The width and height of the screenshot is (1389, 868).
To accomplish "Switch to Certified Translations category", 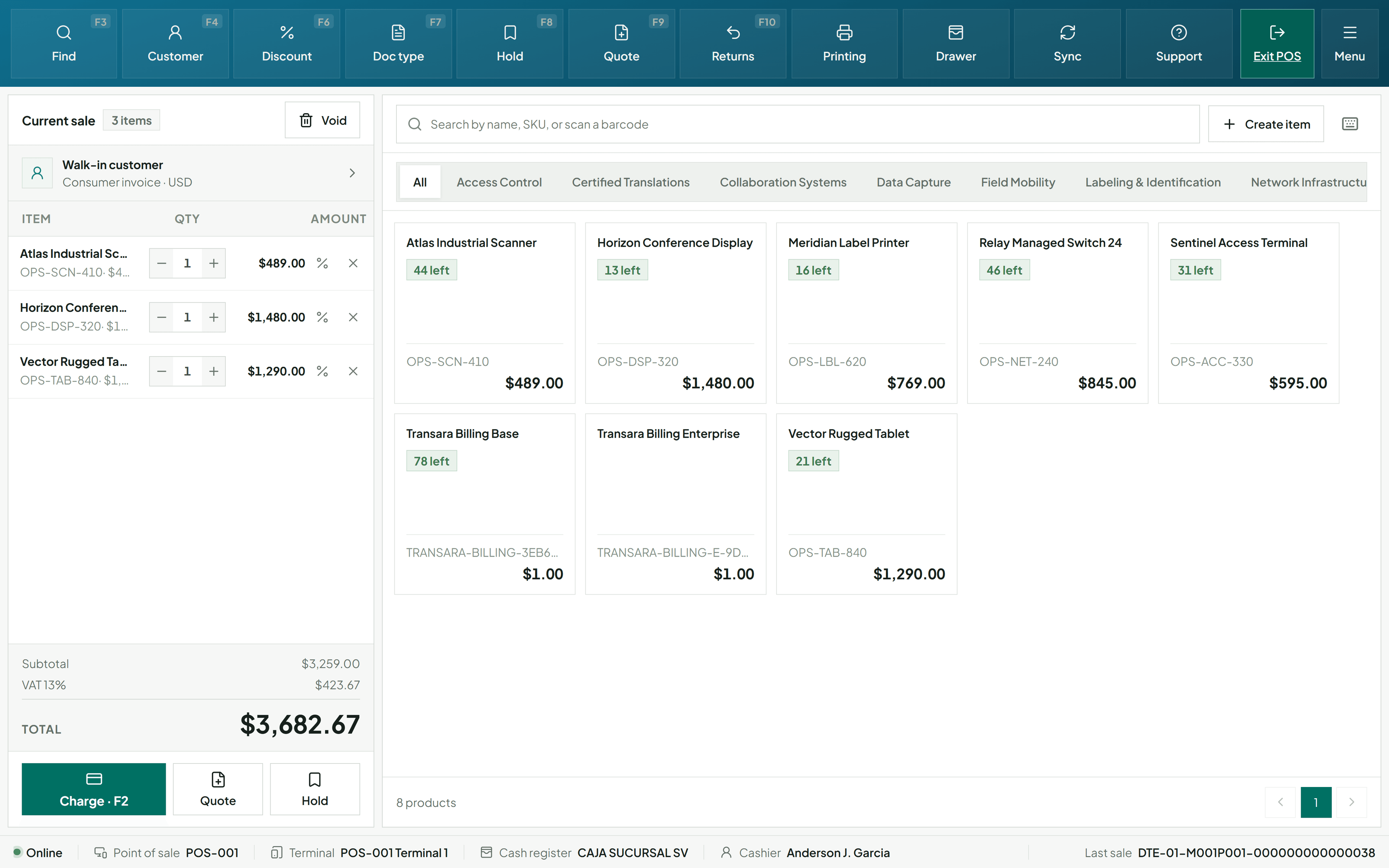I will [631, 182].
